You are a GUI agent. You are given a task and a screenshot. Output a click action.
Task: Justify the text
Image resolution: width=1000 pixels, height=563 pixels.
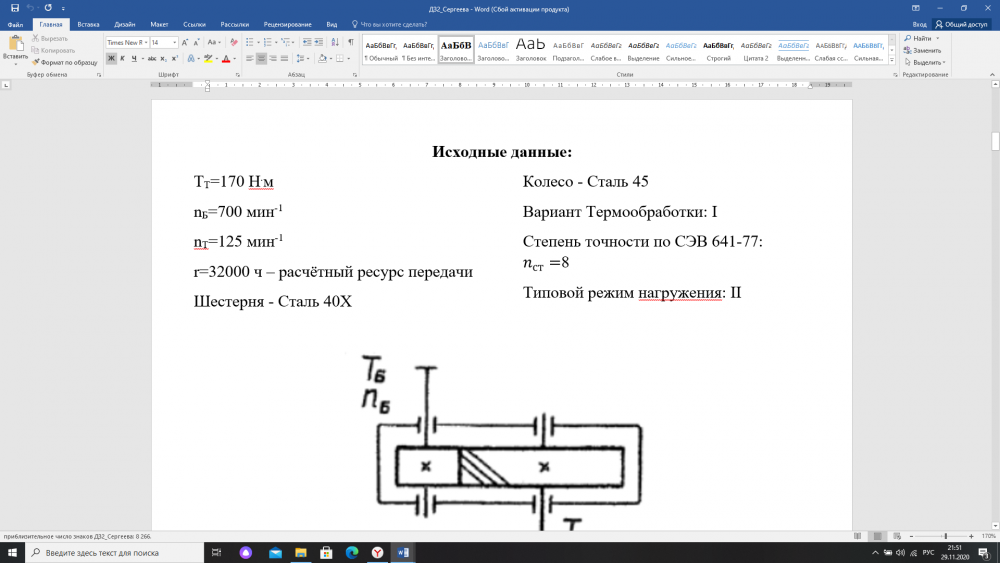click(284, 59)
